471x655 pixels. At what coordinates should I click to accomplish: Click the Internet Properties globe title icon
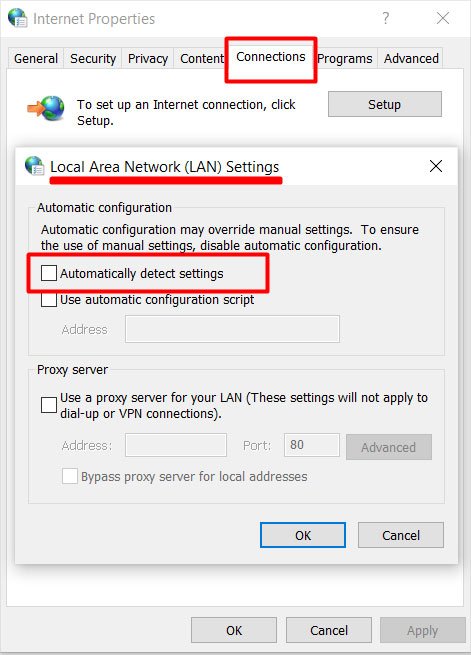(x=18, y=18)
